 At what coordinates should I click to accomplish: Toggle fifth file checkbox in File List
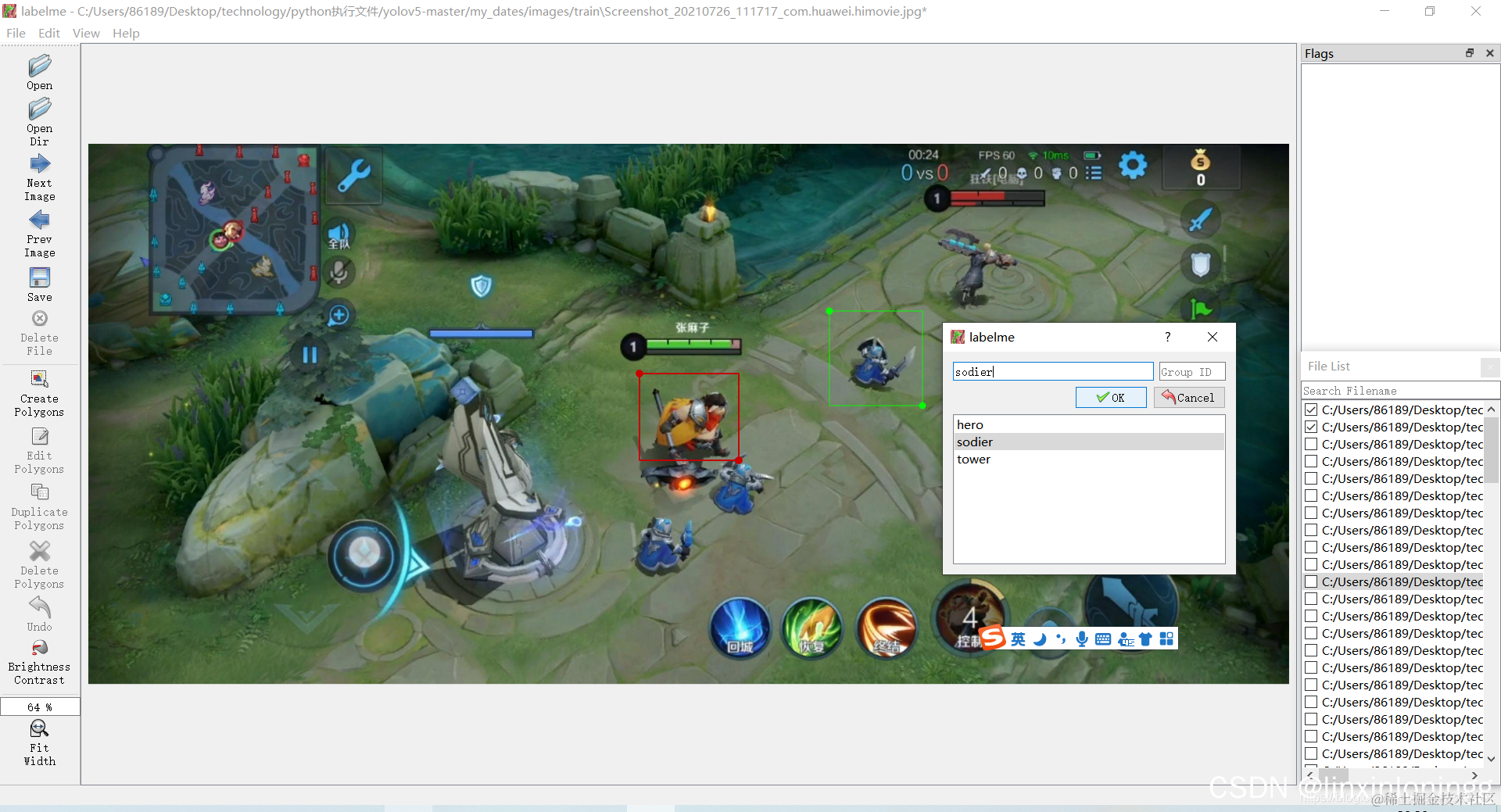pos(1311,478)
